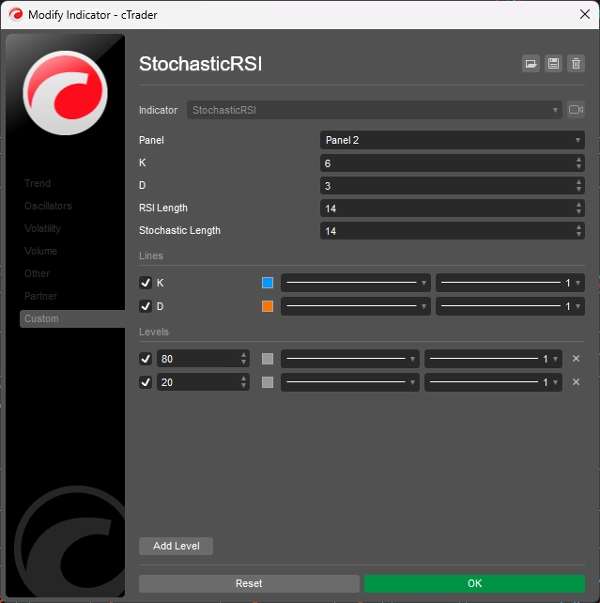Viewport: 600px width, 603px height.
Task: Open the D line thickness dropdown
Action: click(510, 306)
